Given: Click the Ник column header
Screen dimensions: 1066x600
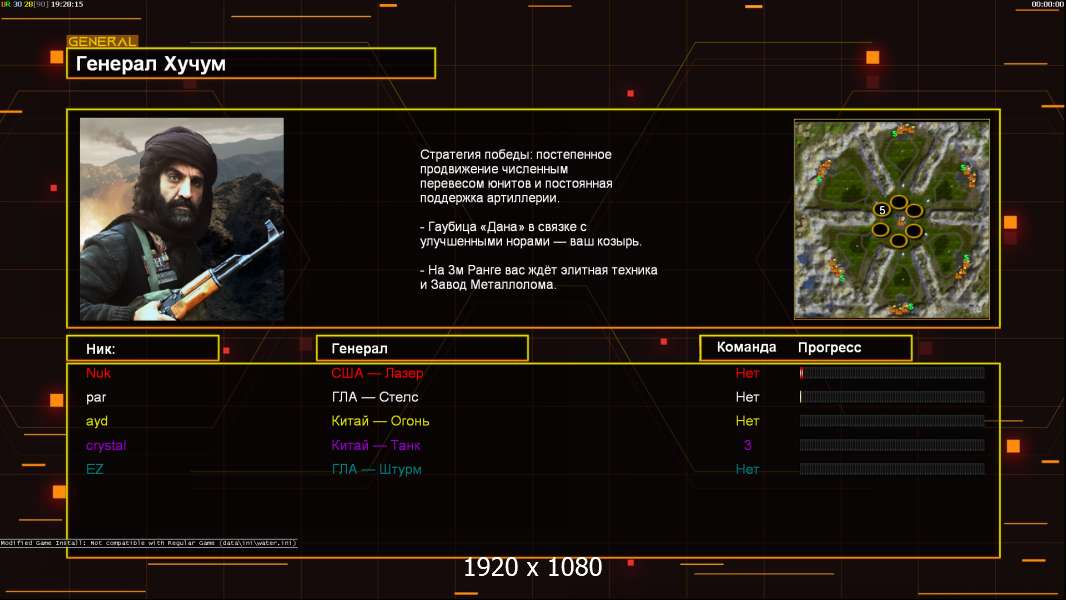Looking at the screenshot, I should 142,348.
